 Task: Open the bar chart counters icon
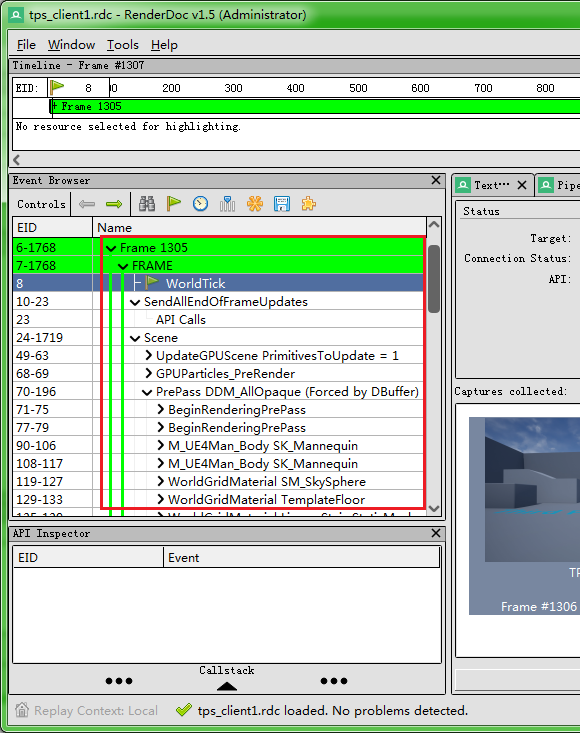(228, 204)
